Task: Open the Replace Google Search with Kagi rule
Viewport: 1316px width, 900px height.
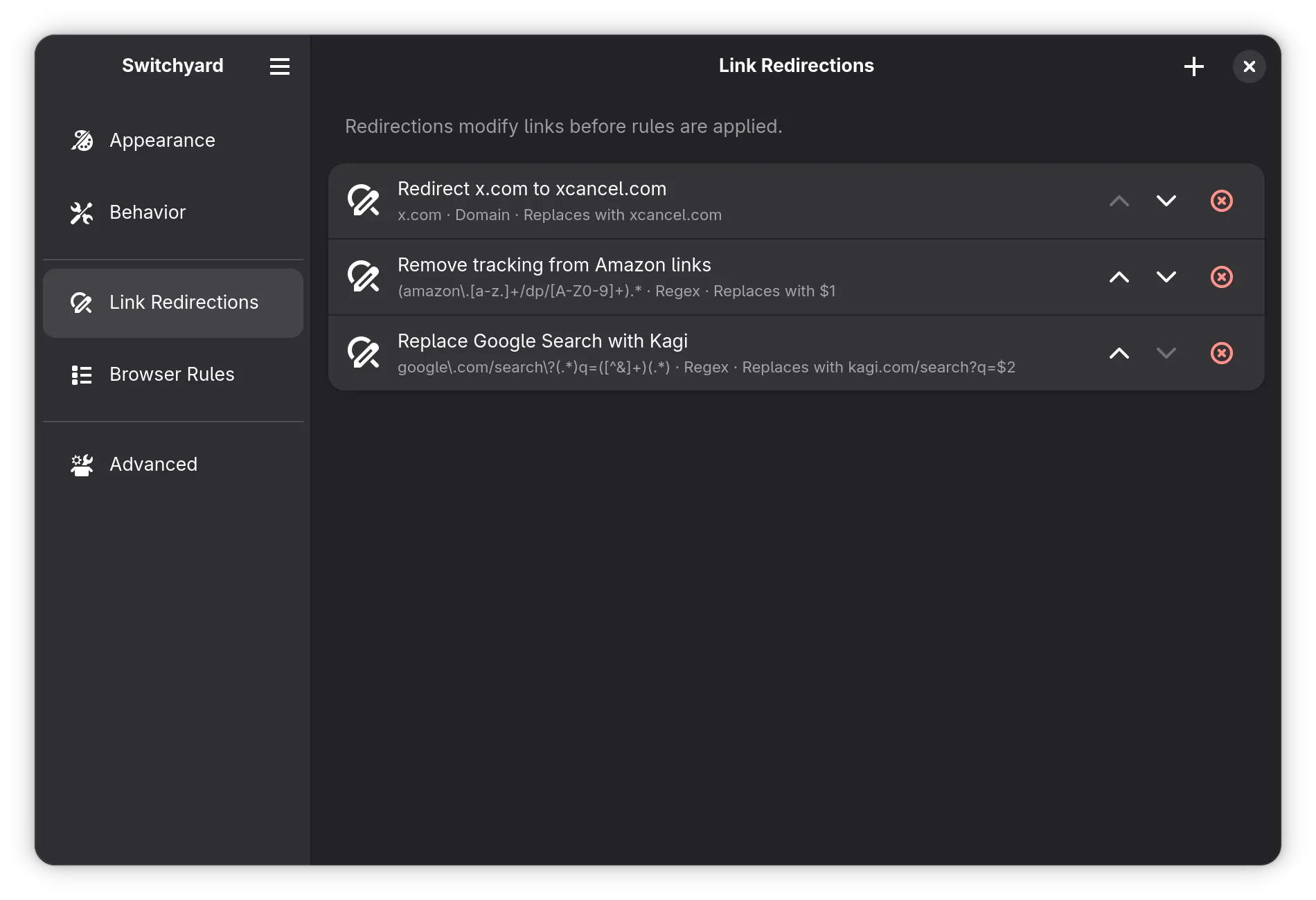Action: pyautogui.click(x=797, y=353)
